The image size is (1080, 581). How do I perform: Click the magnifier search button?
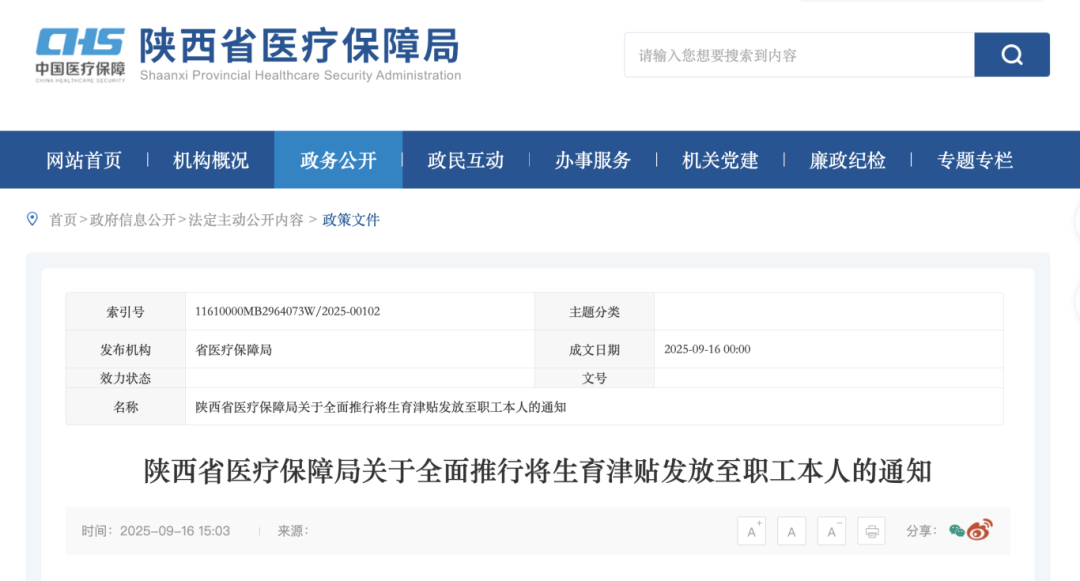point(1011,55)
